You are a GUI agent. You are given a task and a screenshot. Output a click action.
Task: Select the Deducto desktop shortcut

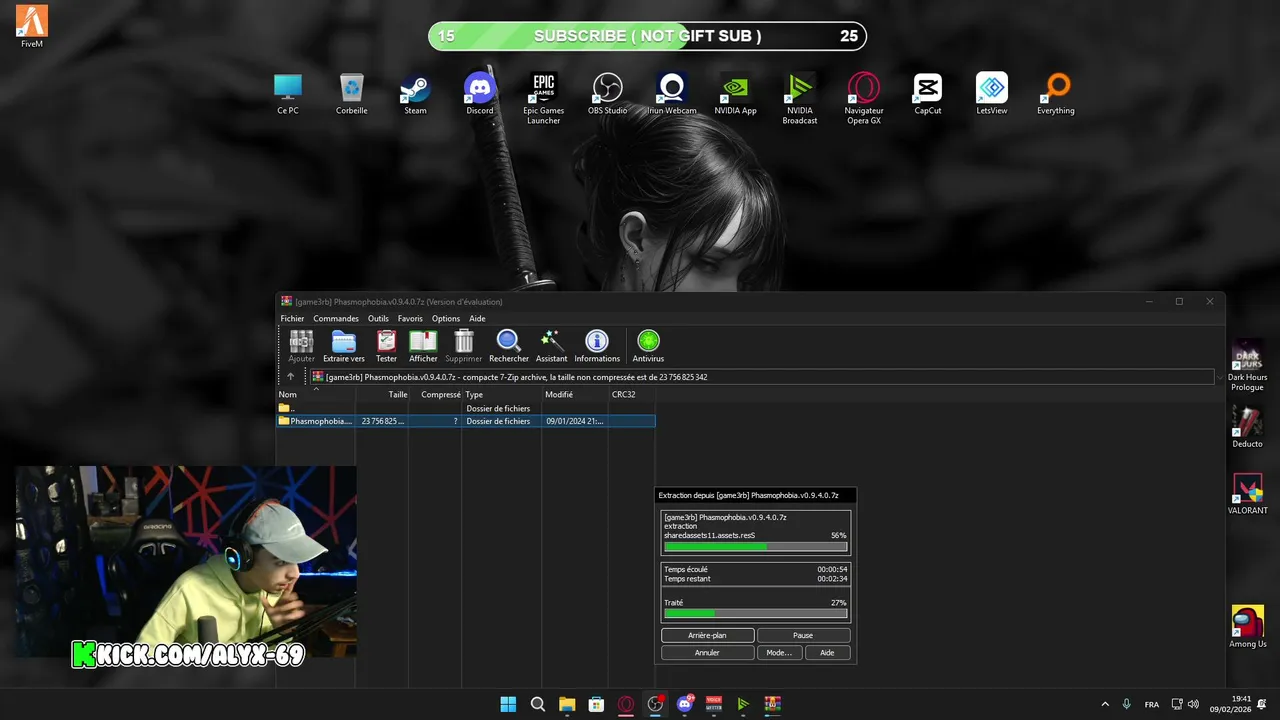coord(1248,427)
